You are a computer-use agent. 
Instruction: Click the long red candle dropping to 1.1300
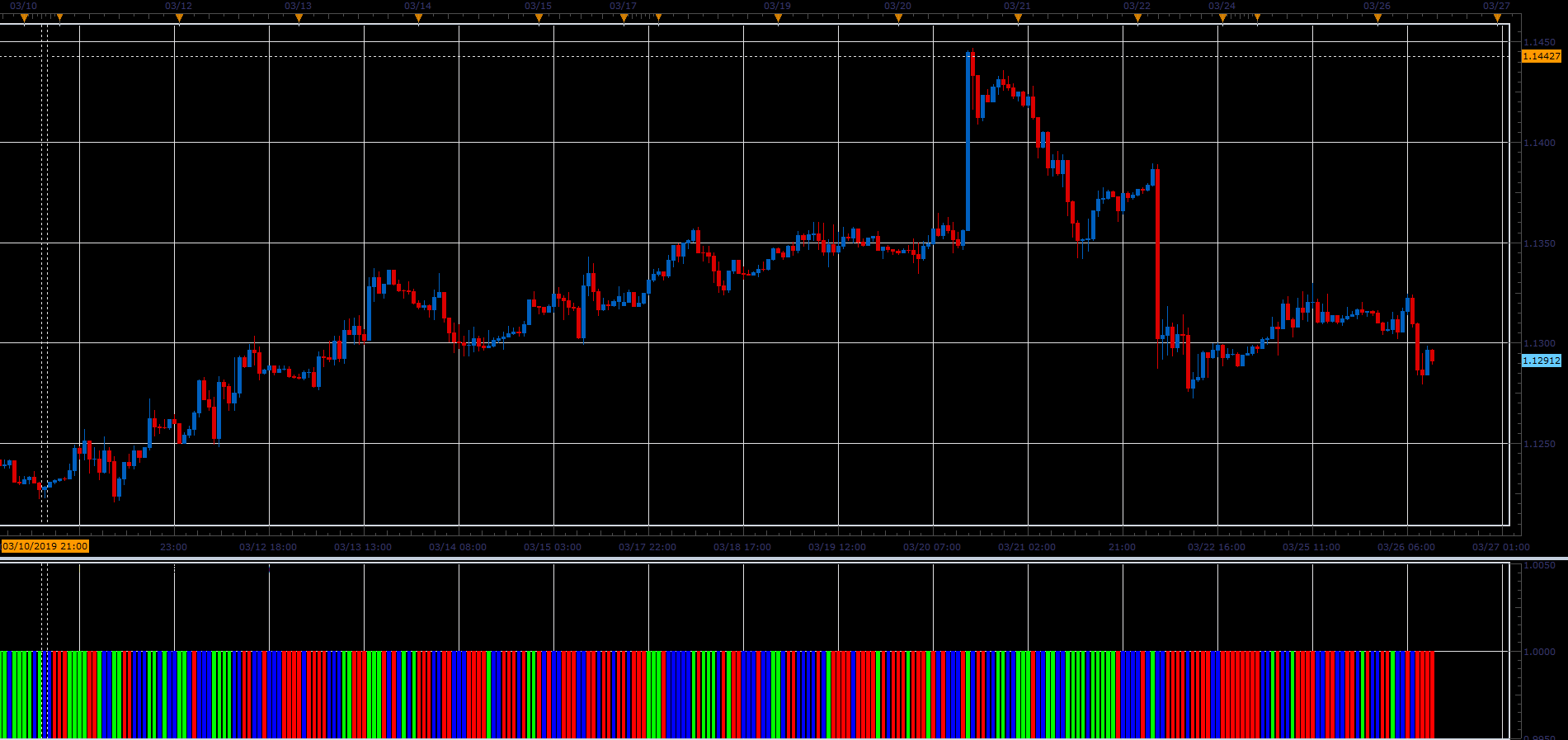(1157, 254)
